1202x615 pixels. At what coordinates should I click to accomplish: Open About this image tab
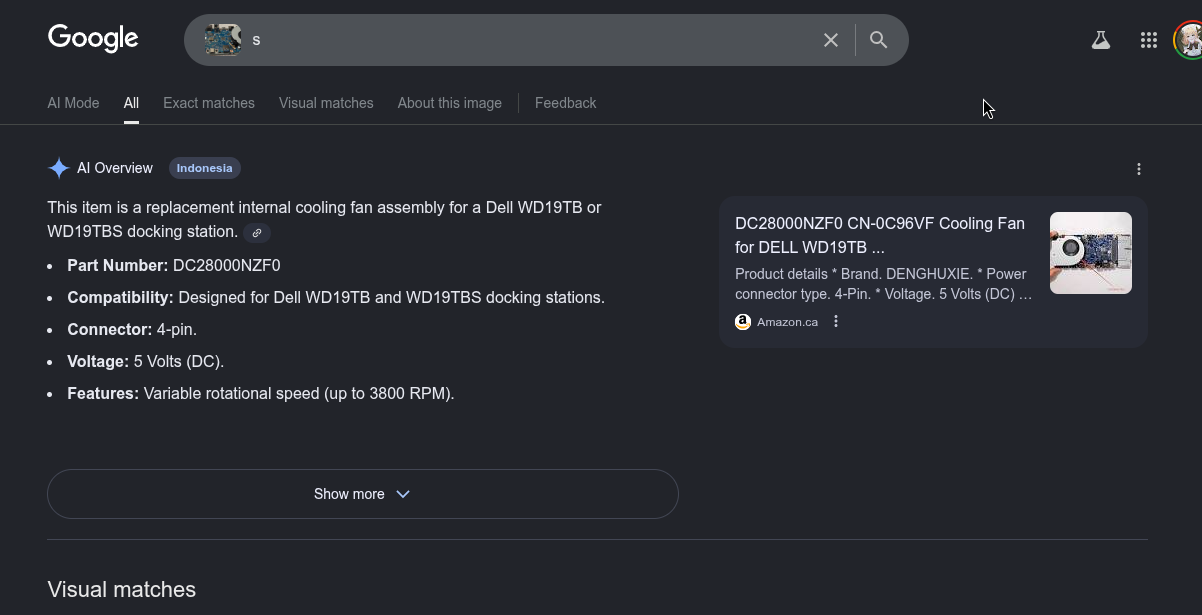[450, 103]
